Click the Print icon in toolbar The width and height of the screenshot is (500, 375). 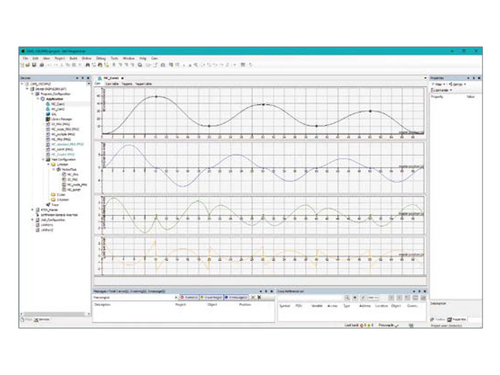click(x=42, y=65)
